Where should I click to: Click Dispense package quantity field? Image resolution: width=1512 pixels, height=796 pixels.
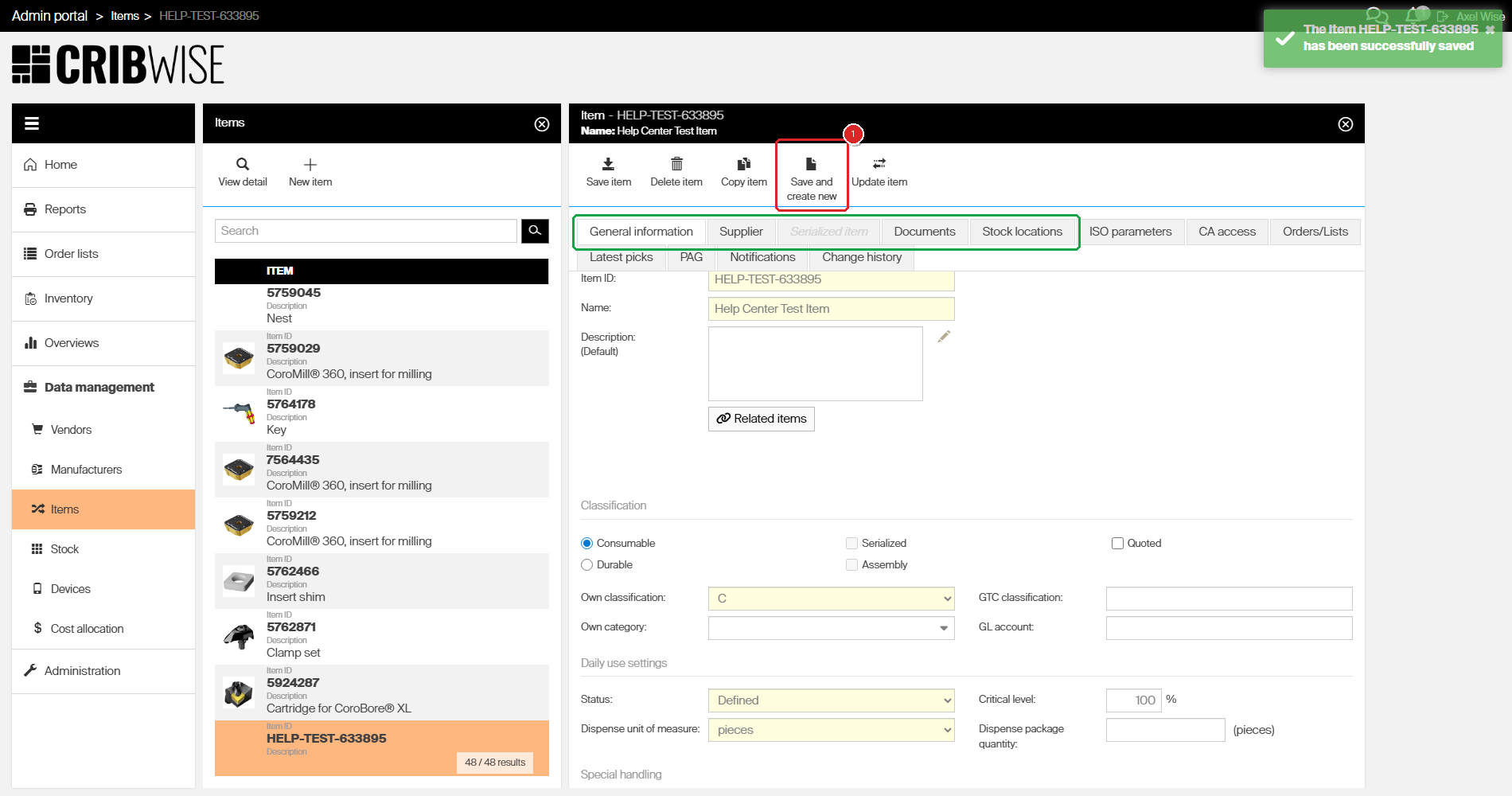click(1166, 730)
